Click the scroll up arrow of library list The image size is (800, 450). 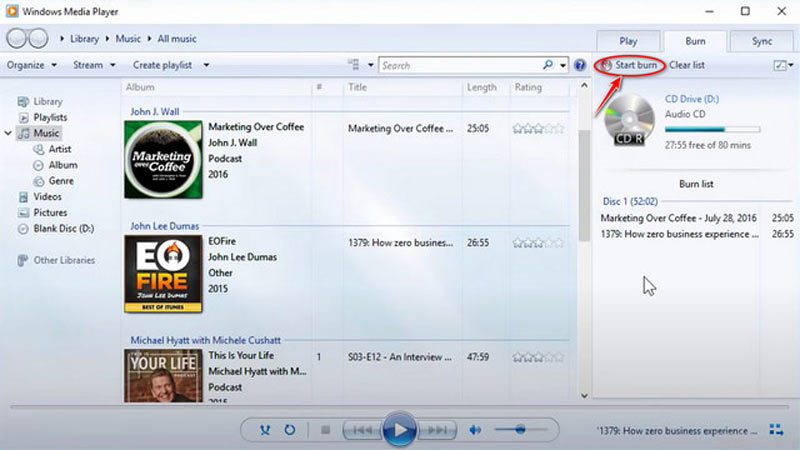[x=584, y=86]
